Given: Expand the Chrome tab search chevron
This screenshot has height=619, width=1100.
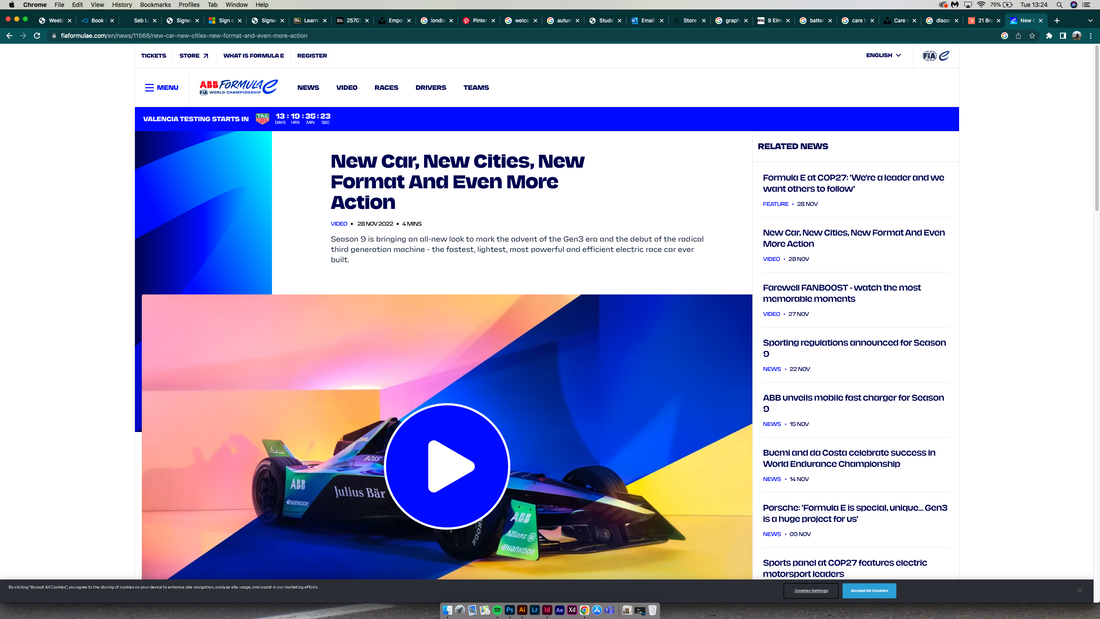Looking at the screenshot, I should [x=1090, y=20].
